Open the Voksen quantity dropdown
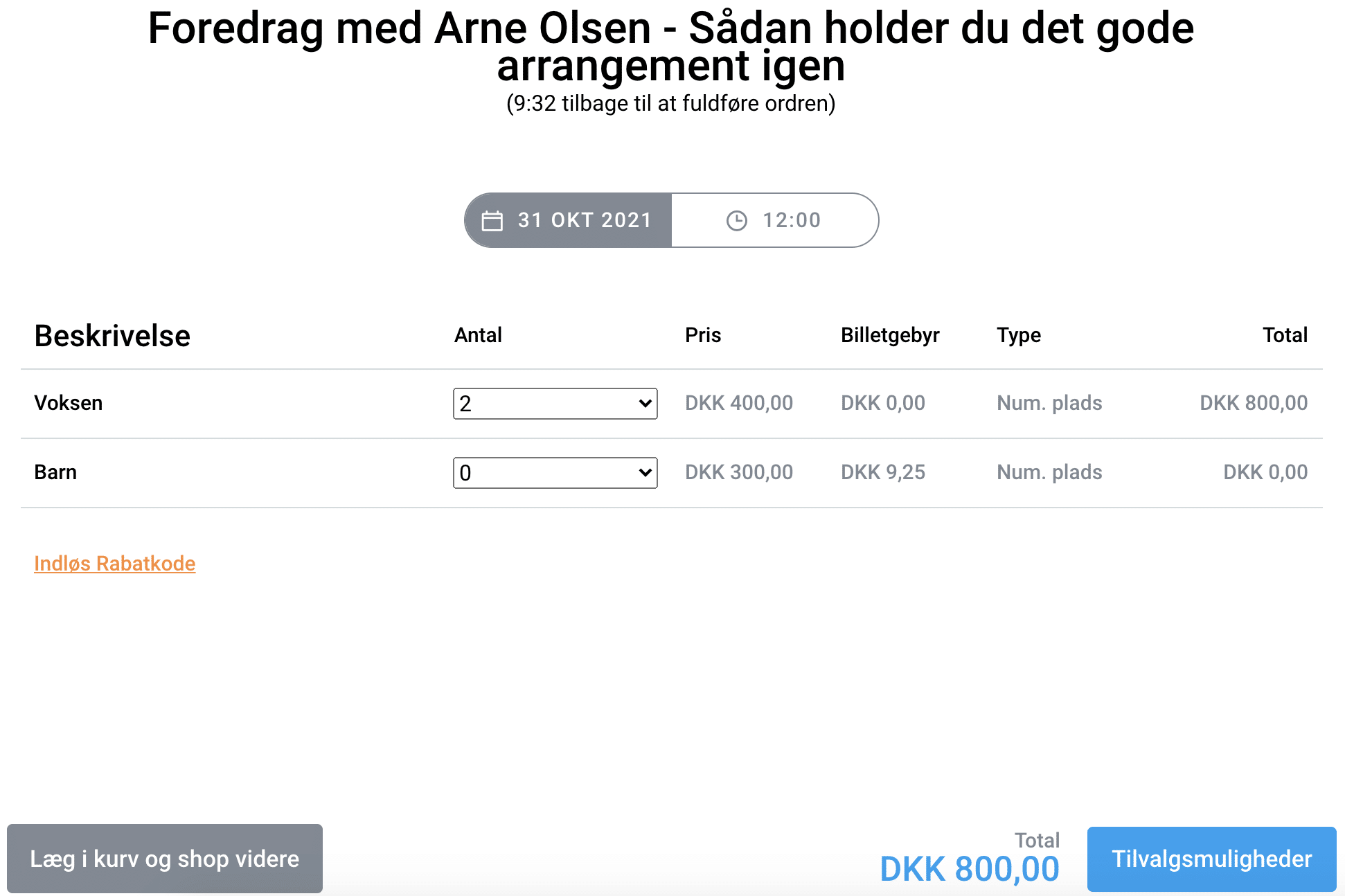1345x896 pixels. (555, 404)
